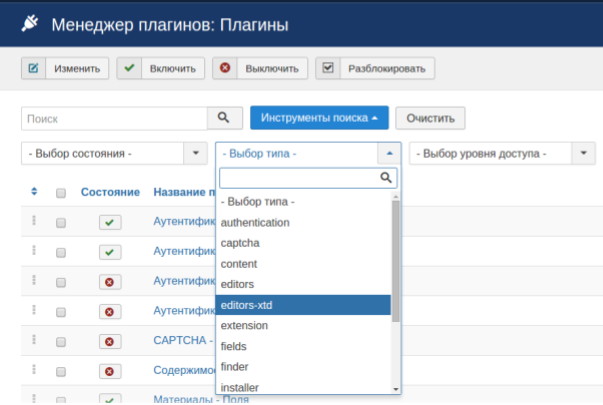
Task: Click the Поиск text input field
Action: click(114, 118)
